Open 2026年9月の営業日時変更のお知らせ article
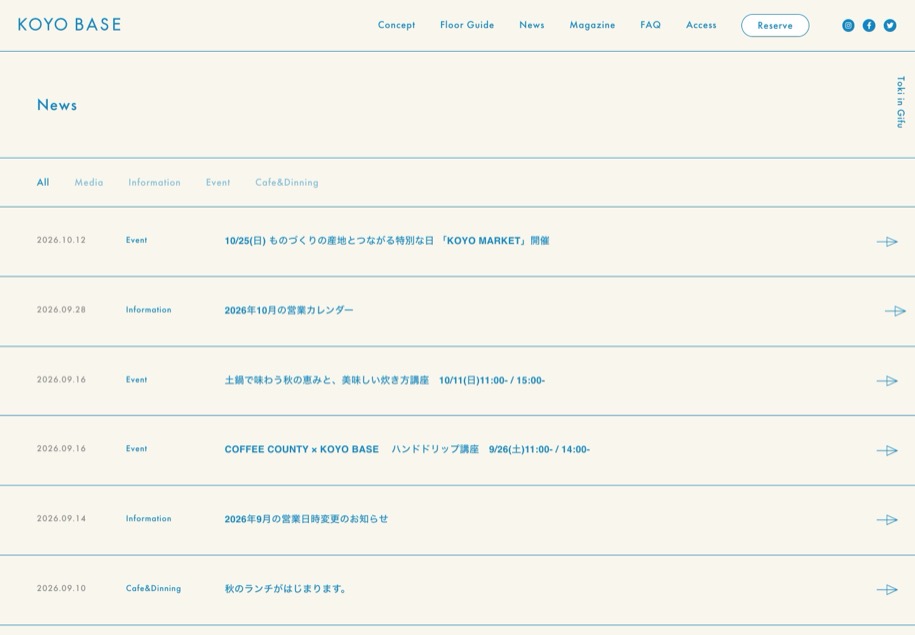Viewport: 915px width, 635px height. (x=306, y=519)
